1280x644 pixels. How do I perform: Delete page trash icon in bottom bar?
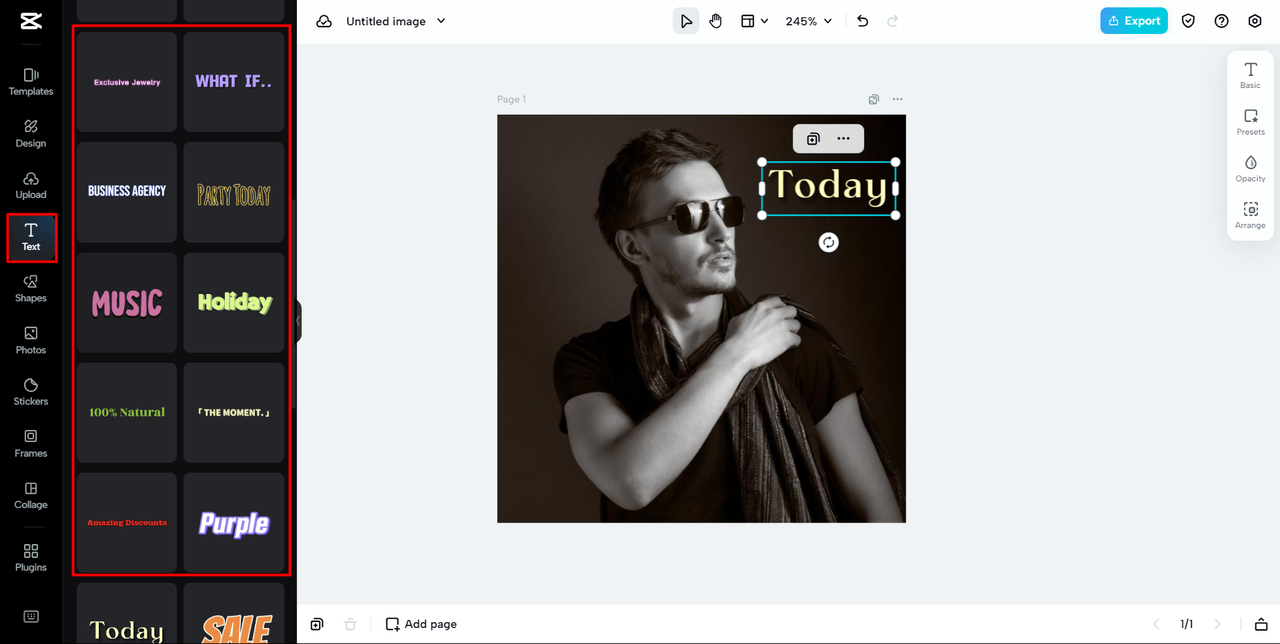pos(350,624)
